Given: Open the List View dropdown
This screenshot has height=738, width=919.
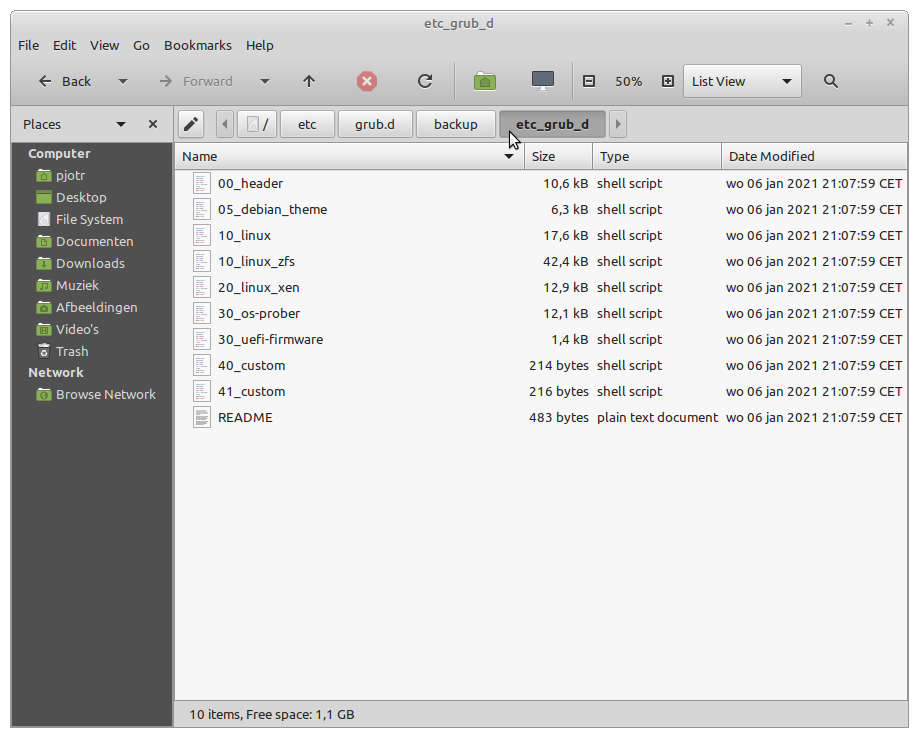Looking at the screenshot, I should (x=741, y=81).
